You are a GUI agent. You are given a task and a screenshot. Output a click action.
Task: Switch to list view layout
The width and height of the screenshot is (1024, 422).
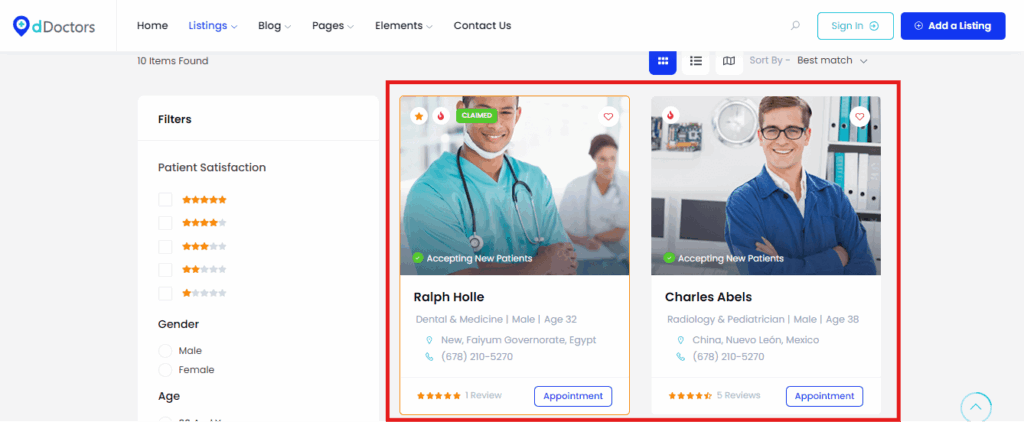click(x=696, y=61)
